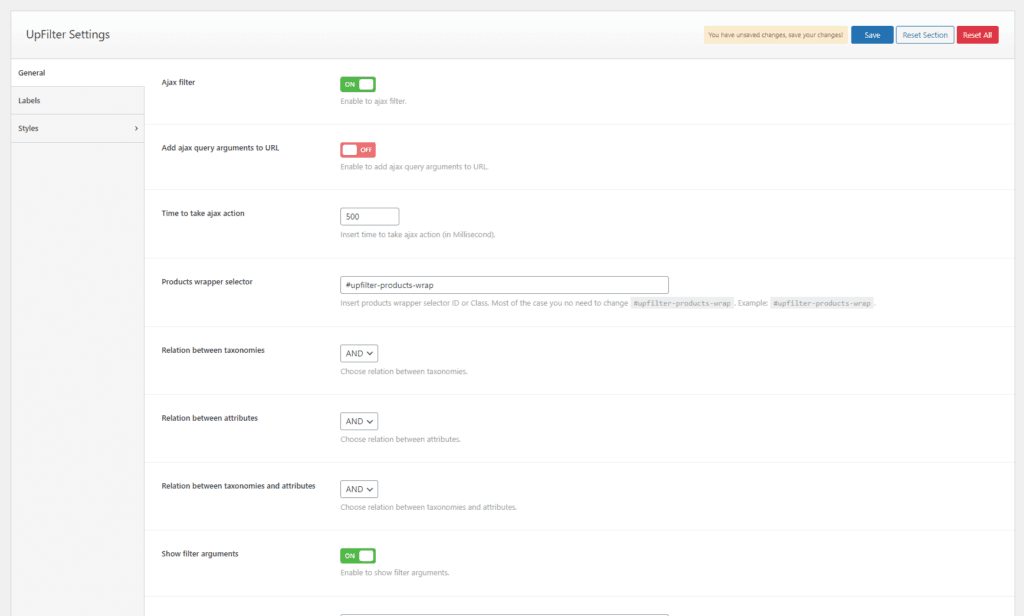Click the Reset Section button
Image resolution: width=1024 pixels, height=616 pixels.
(x=924, y=35)
